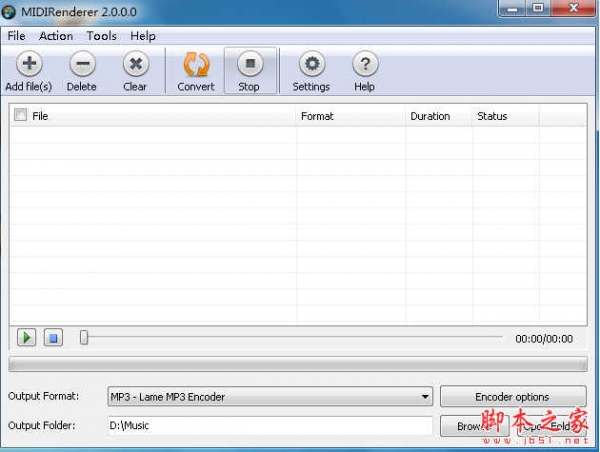Open the Tools menu
600x452 pixels.
(x=101, y=36)
